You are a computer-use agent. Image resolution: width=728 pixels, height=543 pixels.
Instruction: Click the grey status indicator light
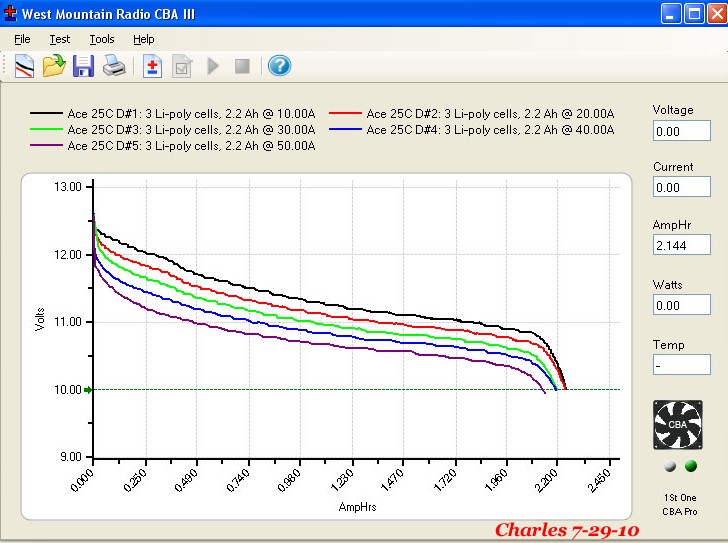(670, 465)
